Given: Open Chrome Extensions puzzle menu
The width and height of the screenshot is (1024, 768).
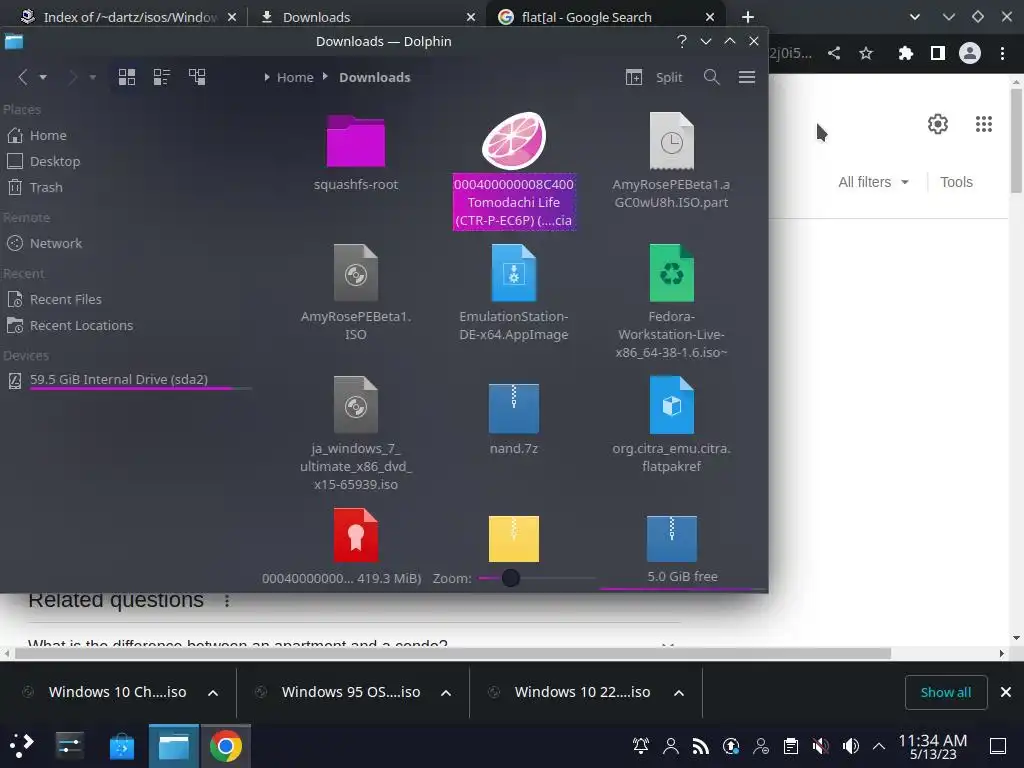Looking at the screenshot, I should (905, 53).
